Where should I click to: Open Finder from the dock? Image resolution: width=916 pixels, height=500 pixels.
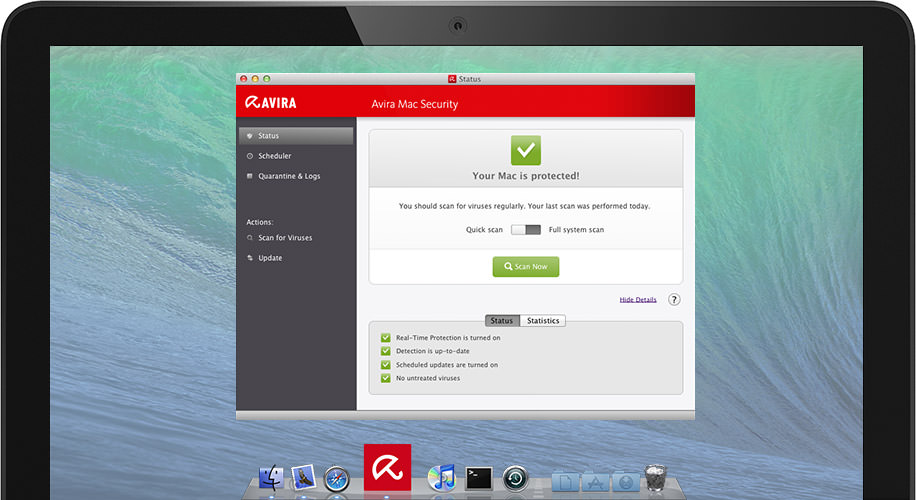pyautogui.click(x=271, y=478)
